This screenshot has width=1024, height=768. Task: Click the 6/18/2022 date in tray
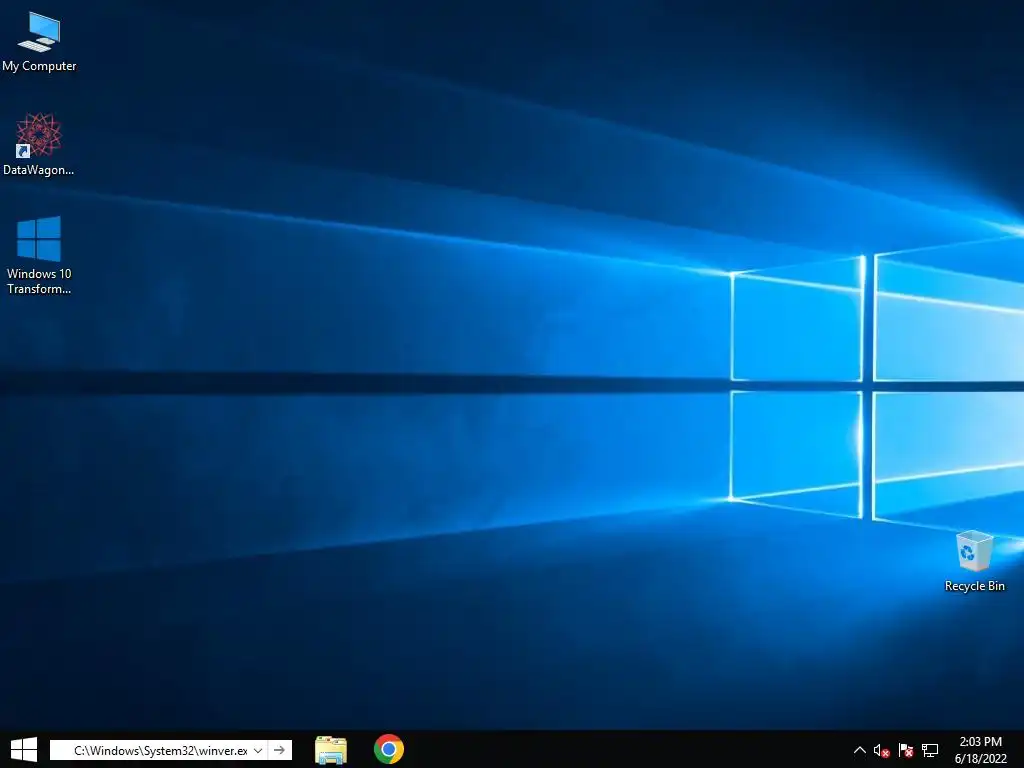(980, 759)
